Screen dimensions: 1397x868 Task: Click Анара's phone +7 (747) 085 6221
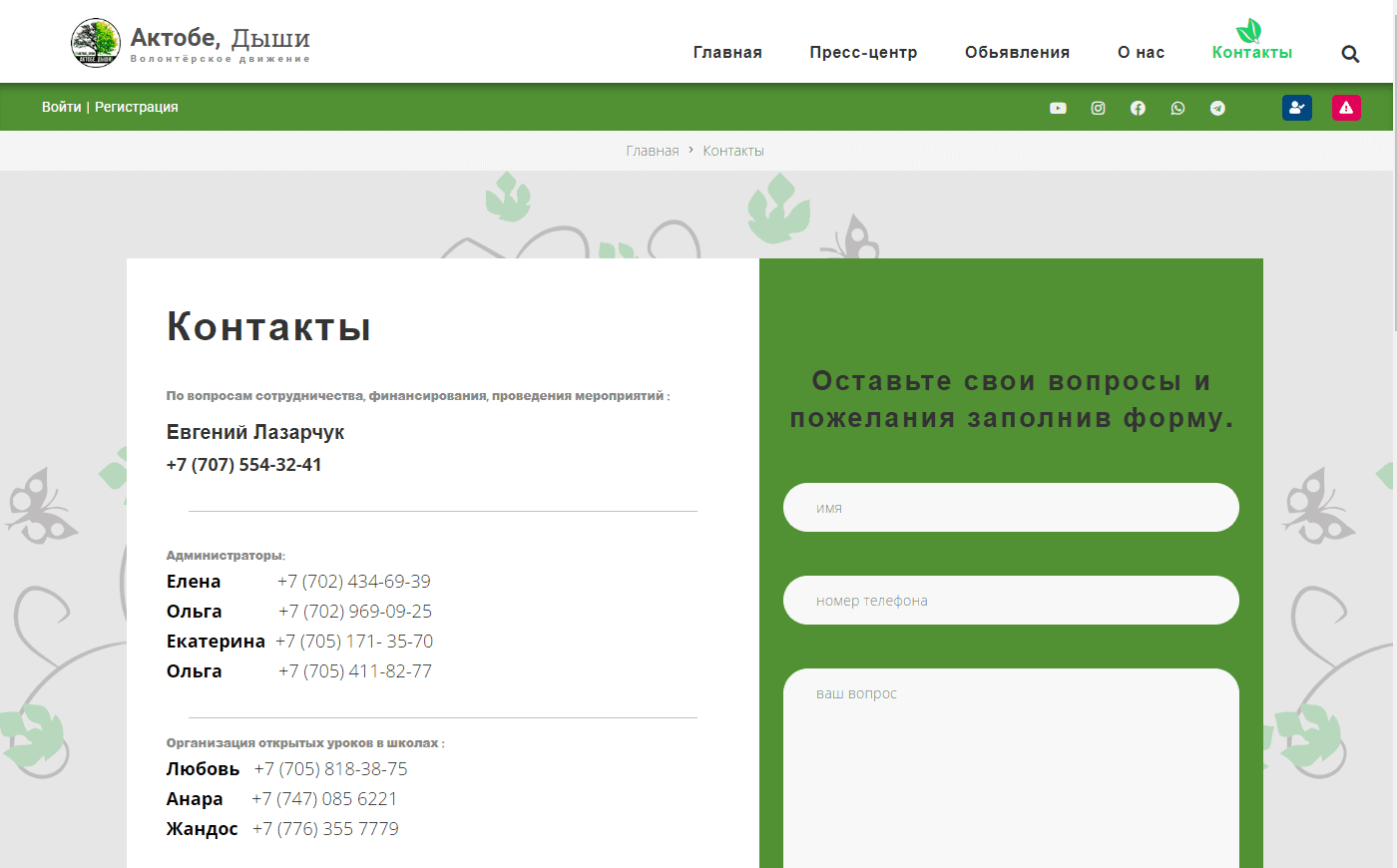pos(324,799)
